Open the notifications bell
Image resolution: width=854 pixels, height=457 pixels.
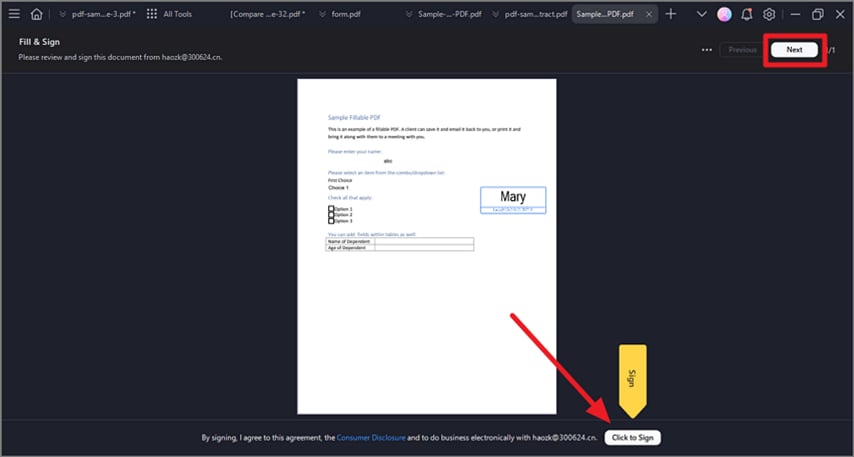pyautogui.click(x=747, y=14)
